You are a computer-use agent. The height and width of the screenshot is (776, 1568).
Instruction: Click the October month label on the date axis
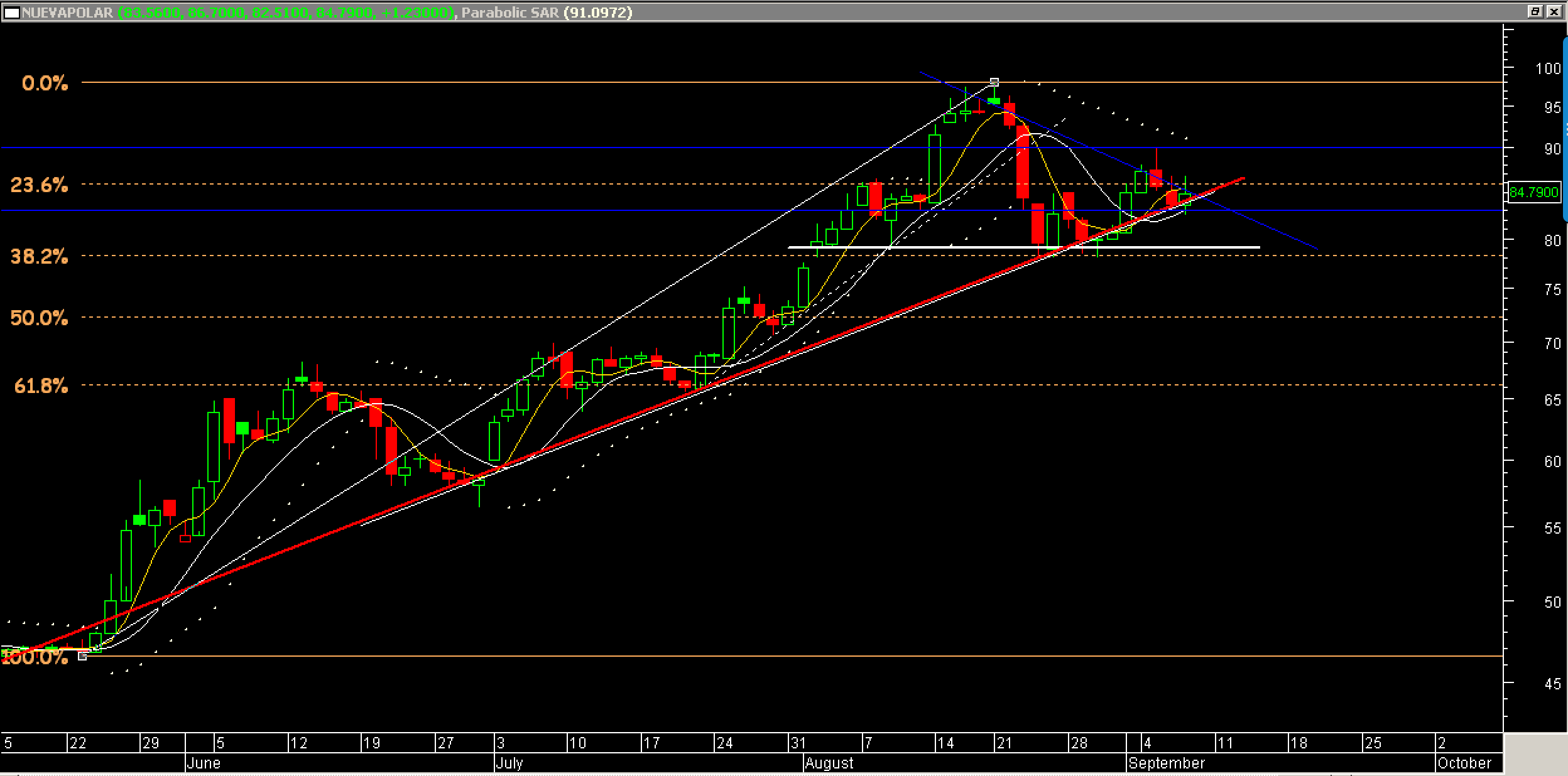point(1464,763)
